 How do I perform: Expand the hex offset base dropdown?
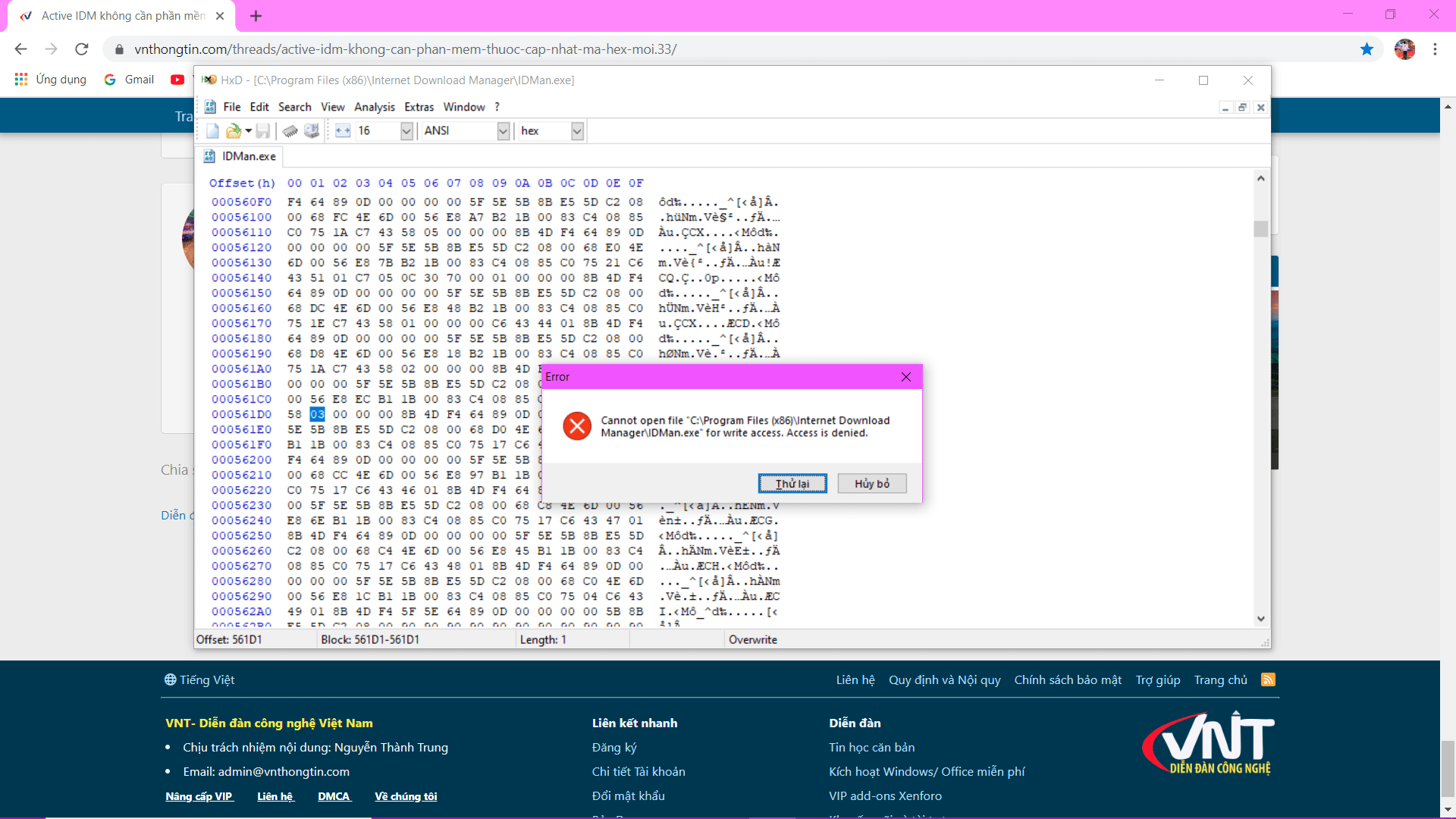pyautogui.click(x=577, y=131)
